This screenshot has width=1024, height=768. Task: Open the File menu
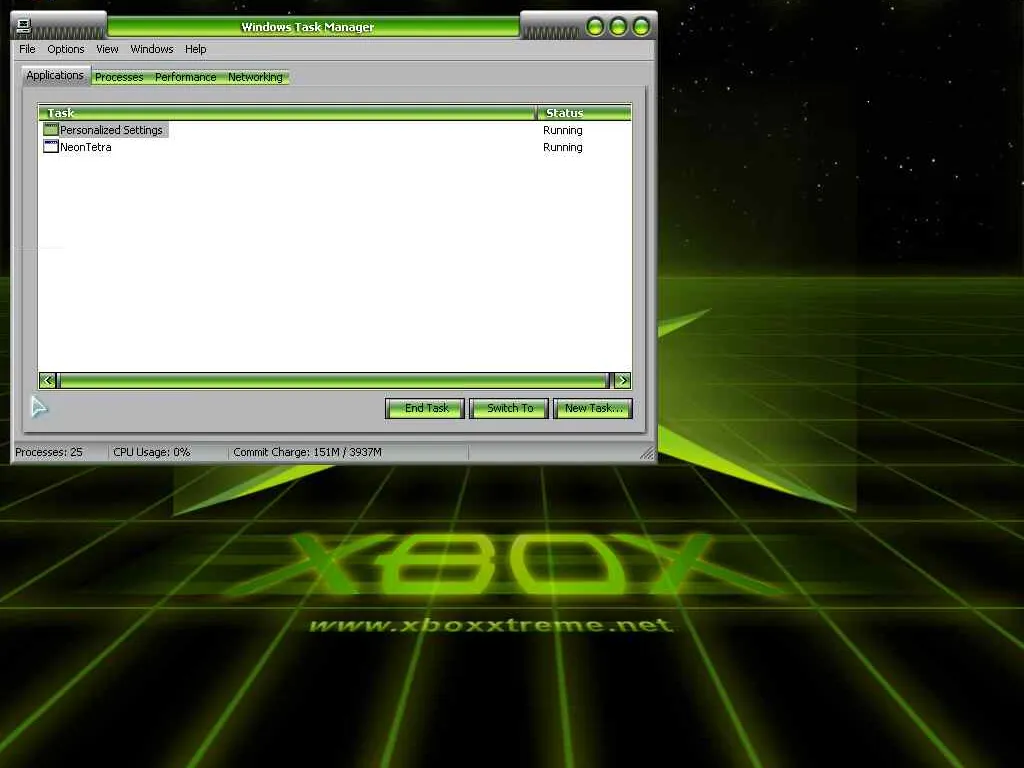click(x=27, y=49)
